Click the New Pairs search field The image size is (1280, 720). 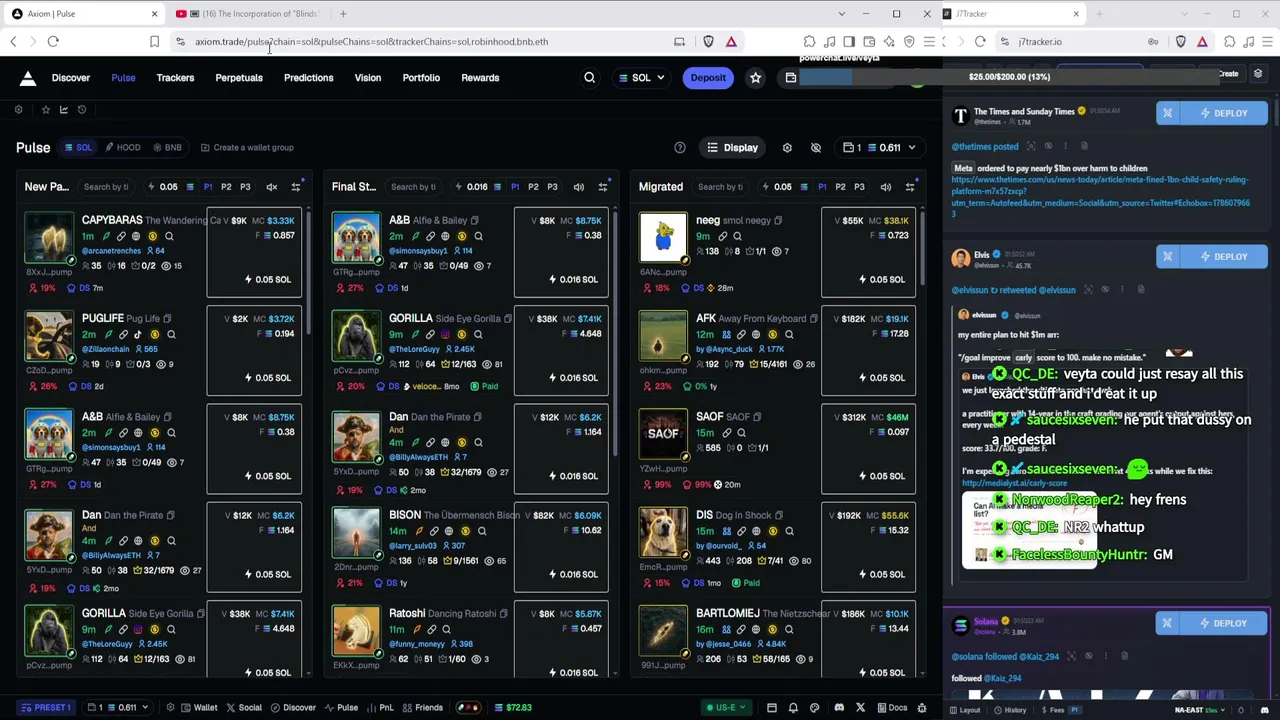(105, 187)
